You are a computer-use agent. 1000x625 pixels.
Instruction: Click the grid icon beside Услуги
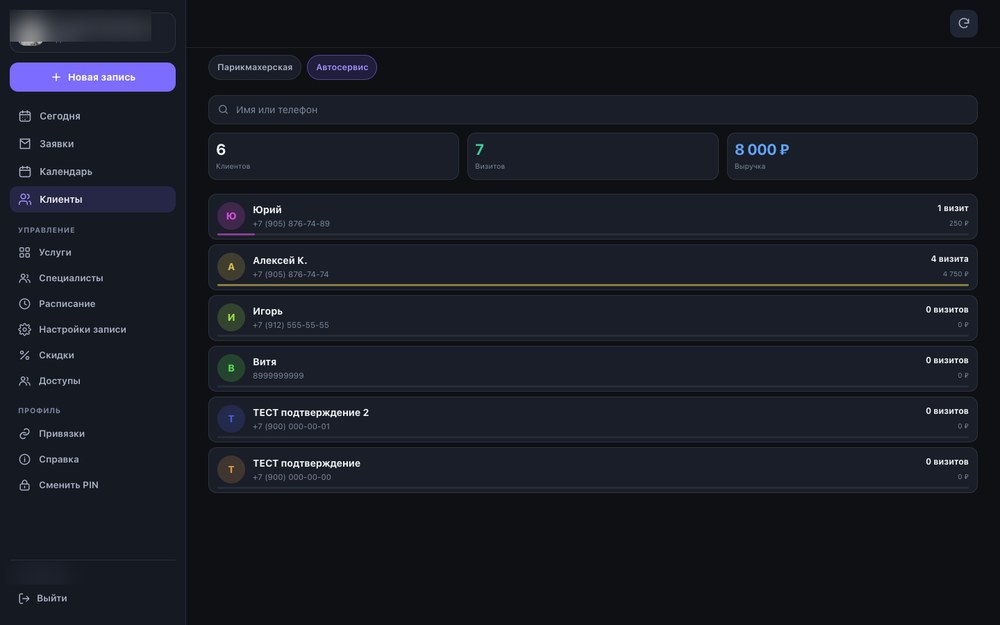pos(24,253)
